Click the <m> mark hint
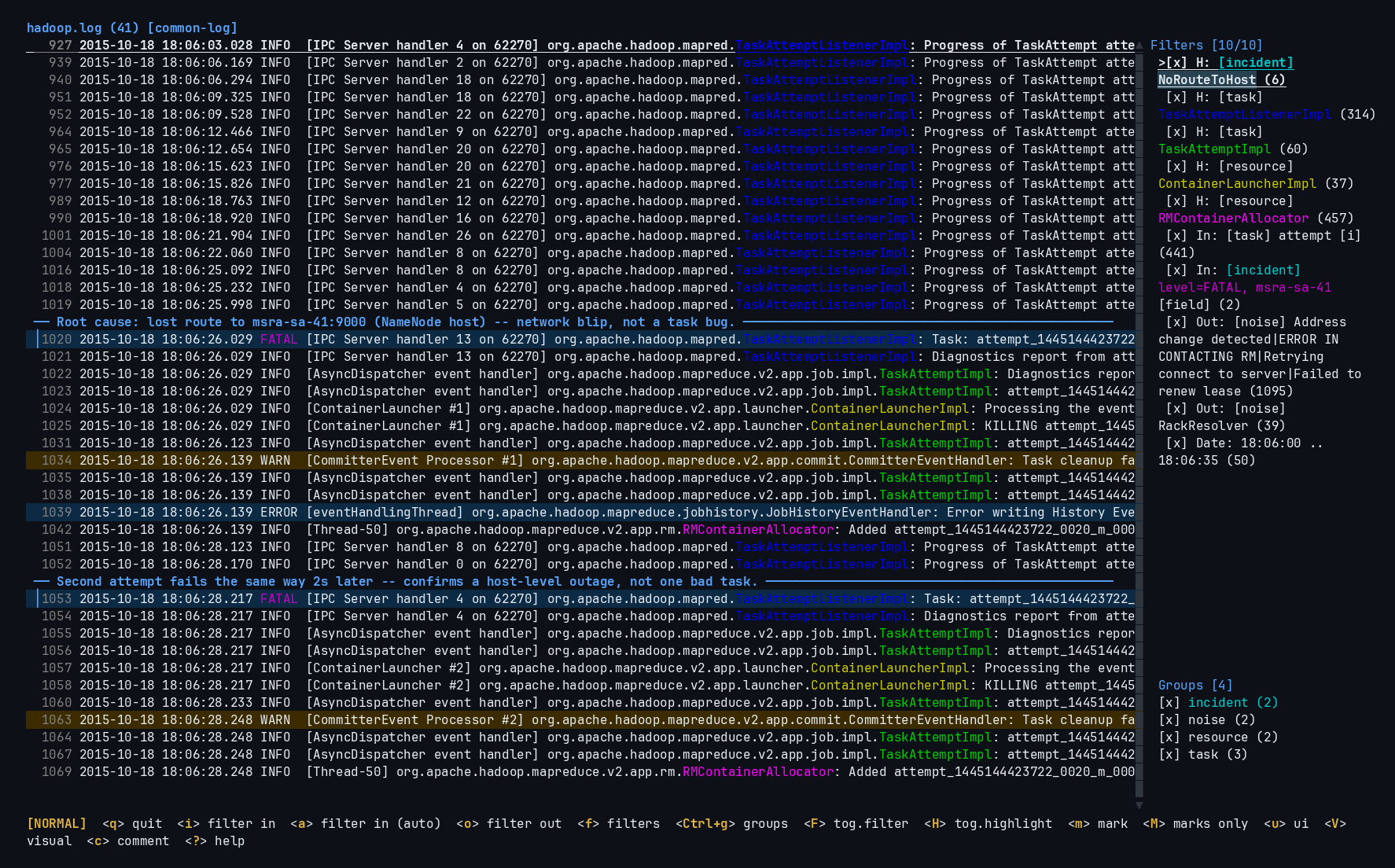Image resolution: width=1395 pixels, height=868 pixels. point(1098,824)
